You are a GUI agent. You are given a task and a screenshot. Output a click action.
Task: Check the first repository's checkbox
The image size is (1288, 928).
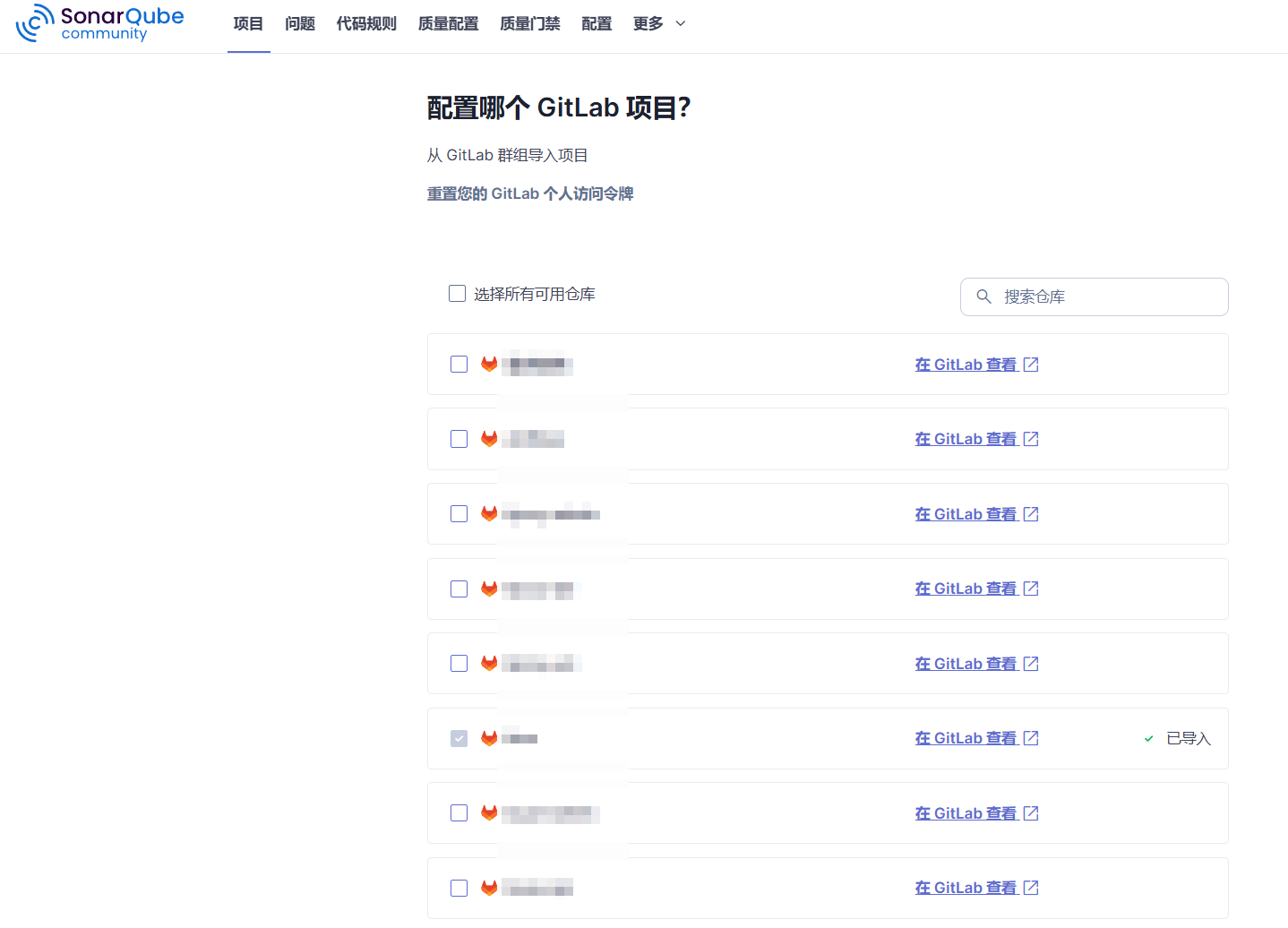click(x=459, y=364)
